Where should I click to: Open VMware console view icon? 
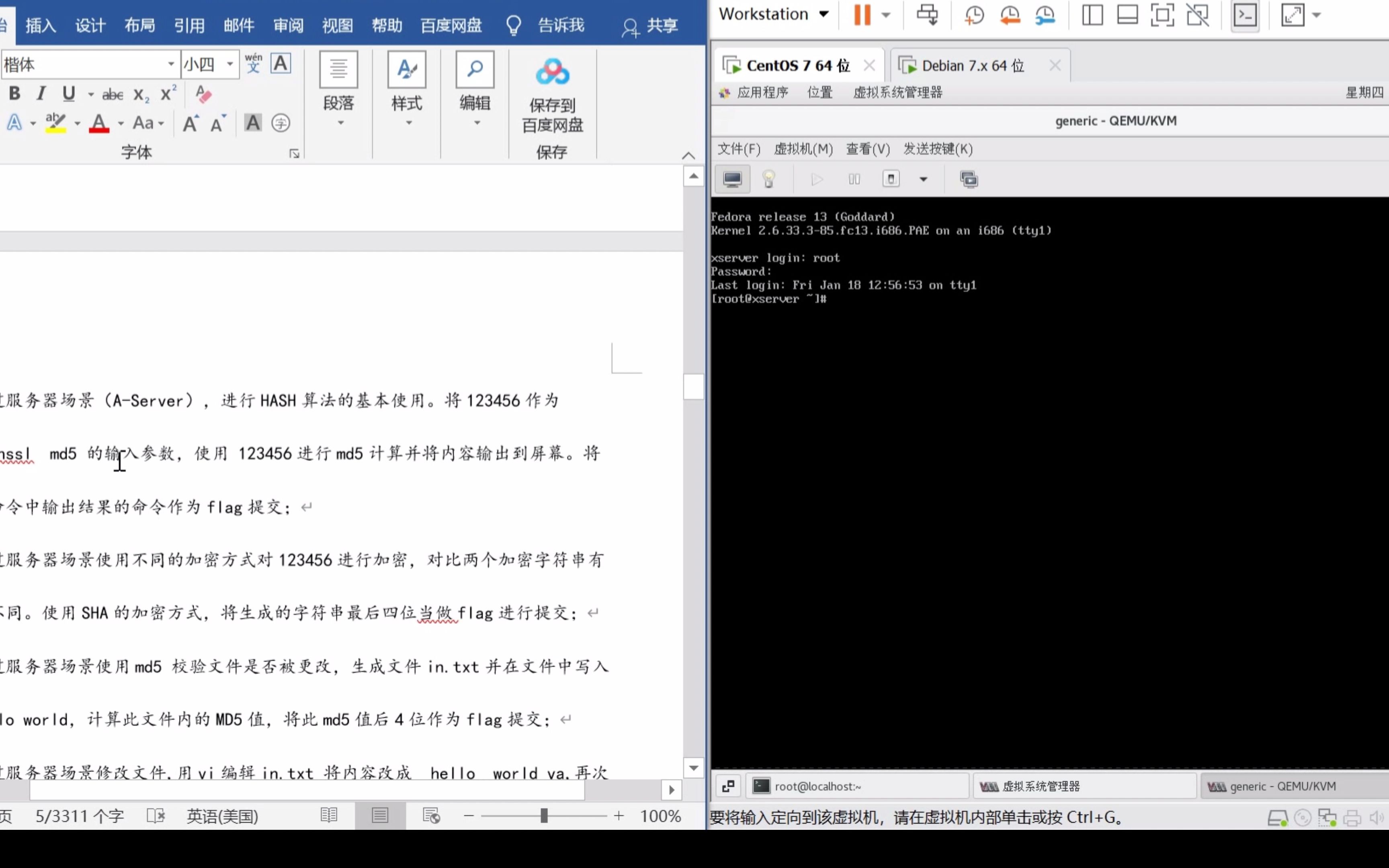[1245, 16]
